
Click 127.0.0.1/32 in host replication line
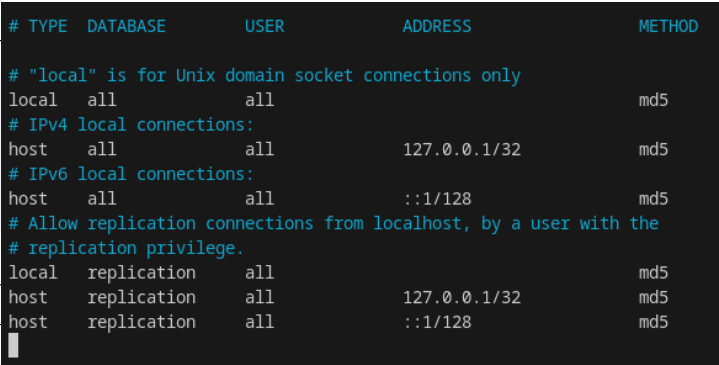pos(462,298)
